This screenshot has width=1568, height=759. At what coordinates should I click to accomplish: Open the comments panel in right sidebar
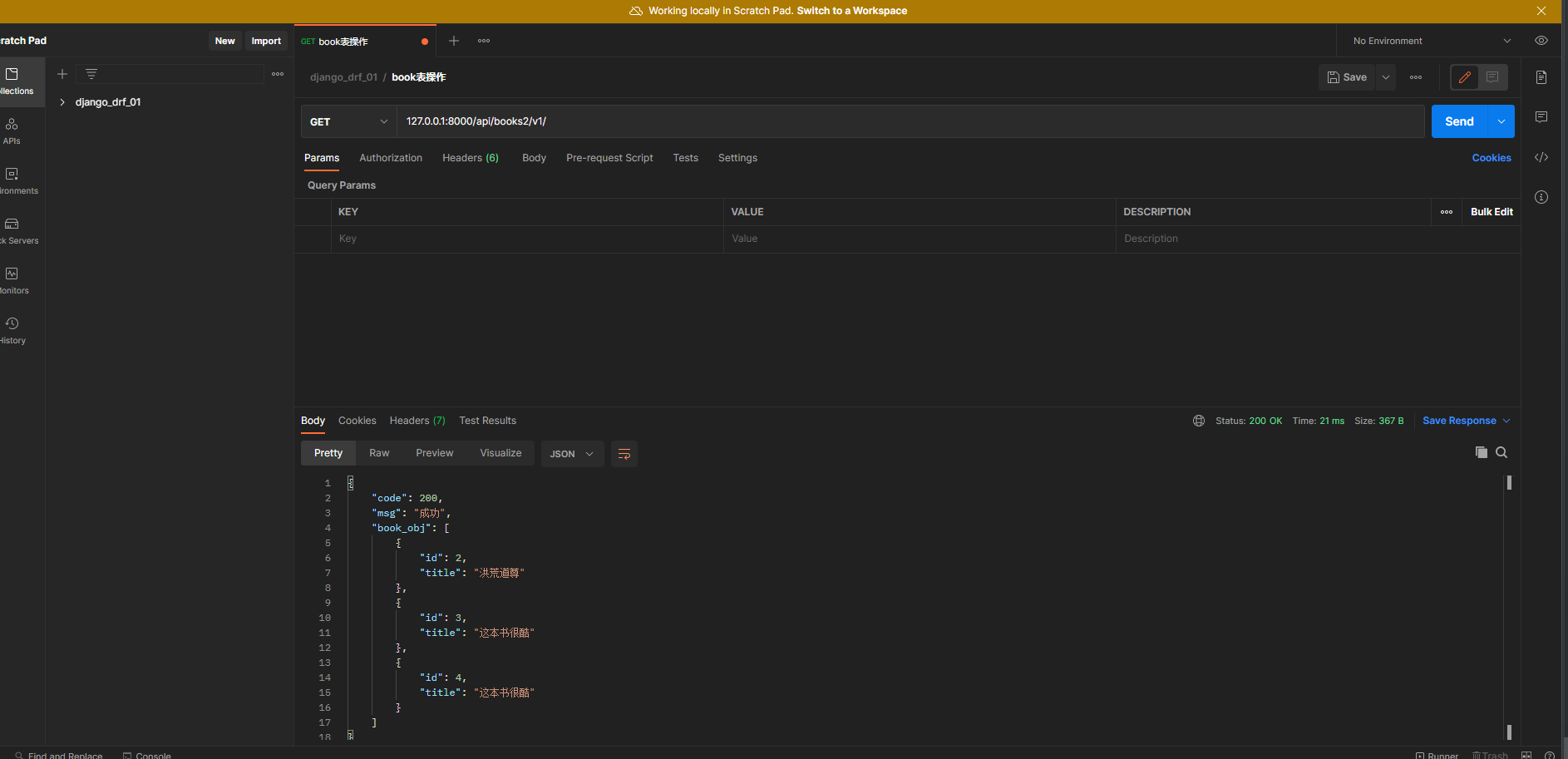(1541, 117)
